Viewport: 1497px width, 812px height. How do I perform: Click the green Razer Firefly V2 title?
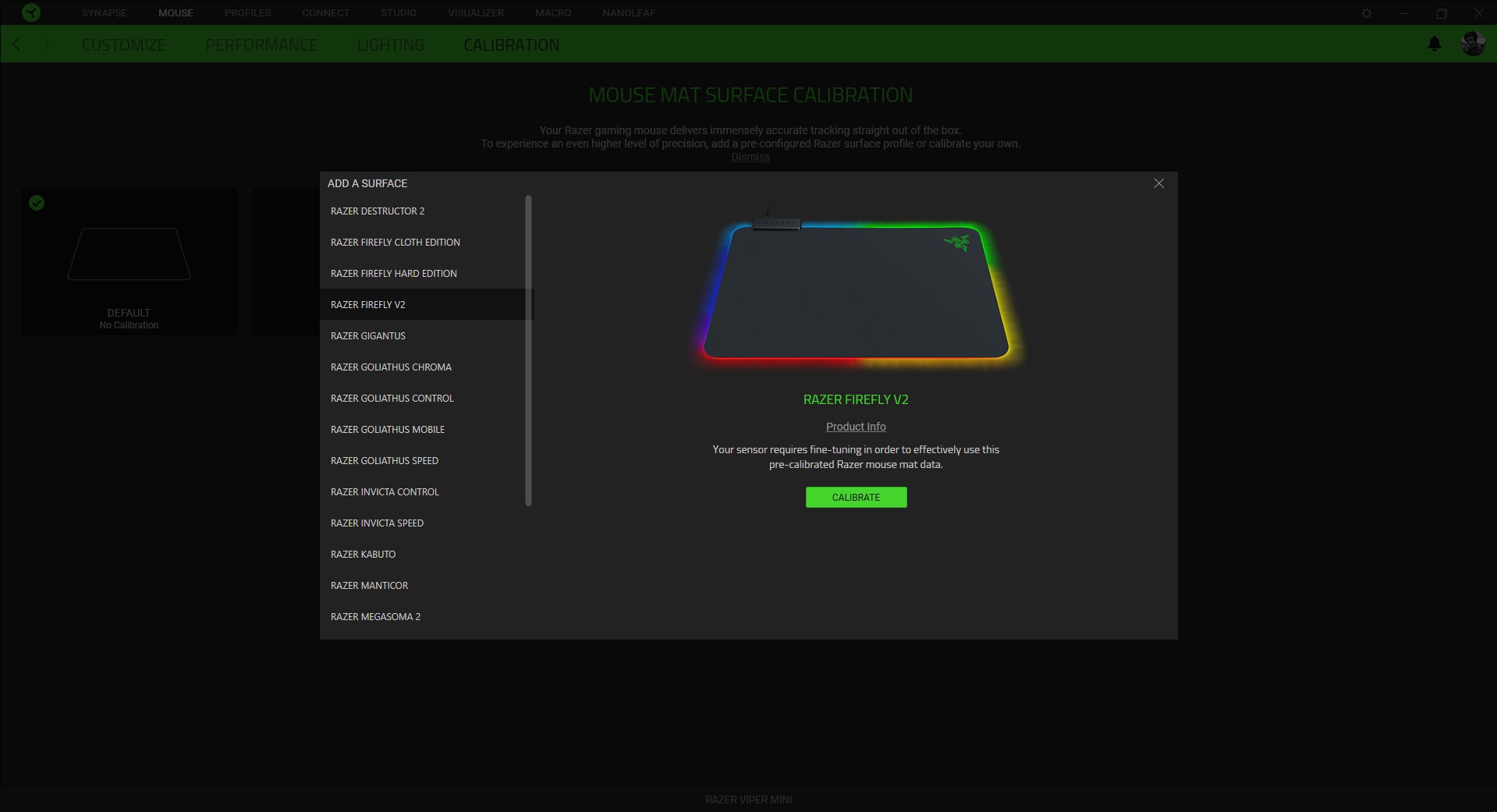(x=856, y=399)
